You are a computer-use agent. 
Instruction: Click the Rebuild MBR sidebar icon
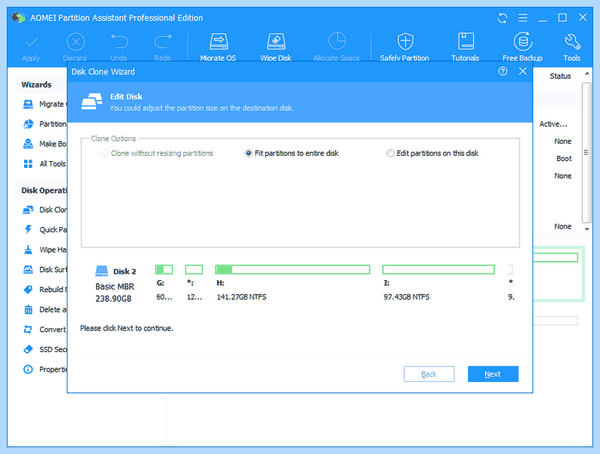click(x=28, y=289)
